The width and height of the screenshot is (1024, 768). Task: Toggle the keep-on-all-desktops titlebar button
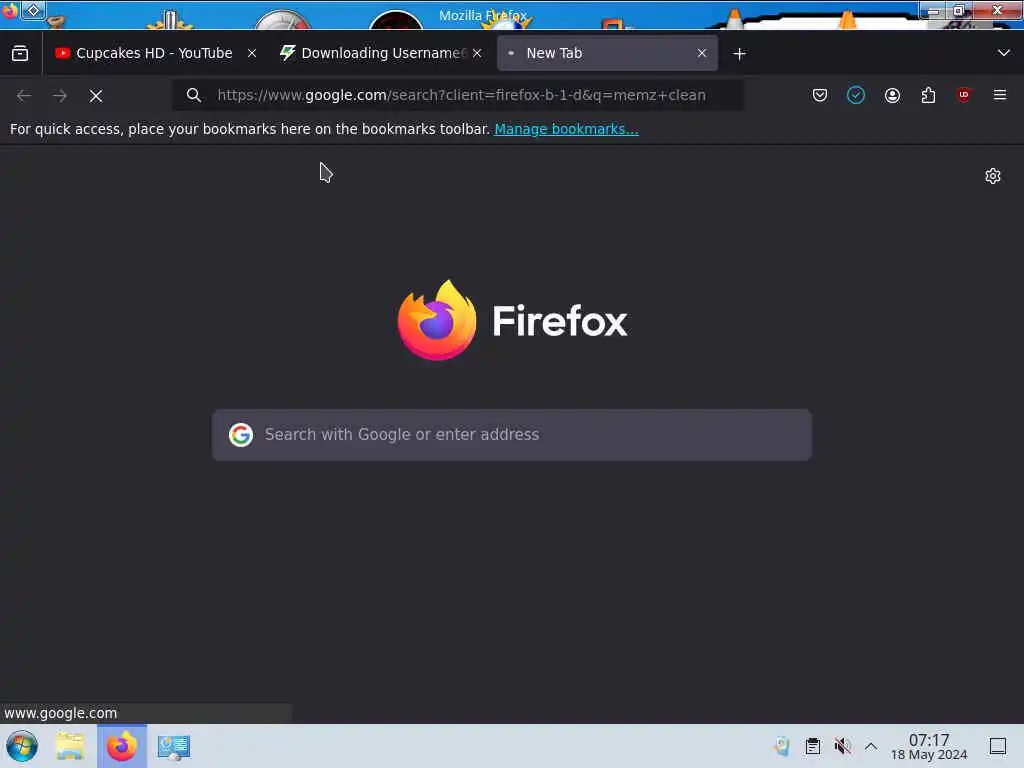(33, 10)
